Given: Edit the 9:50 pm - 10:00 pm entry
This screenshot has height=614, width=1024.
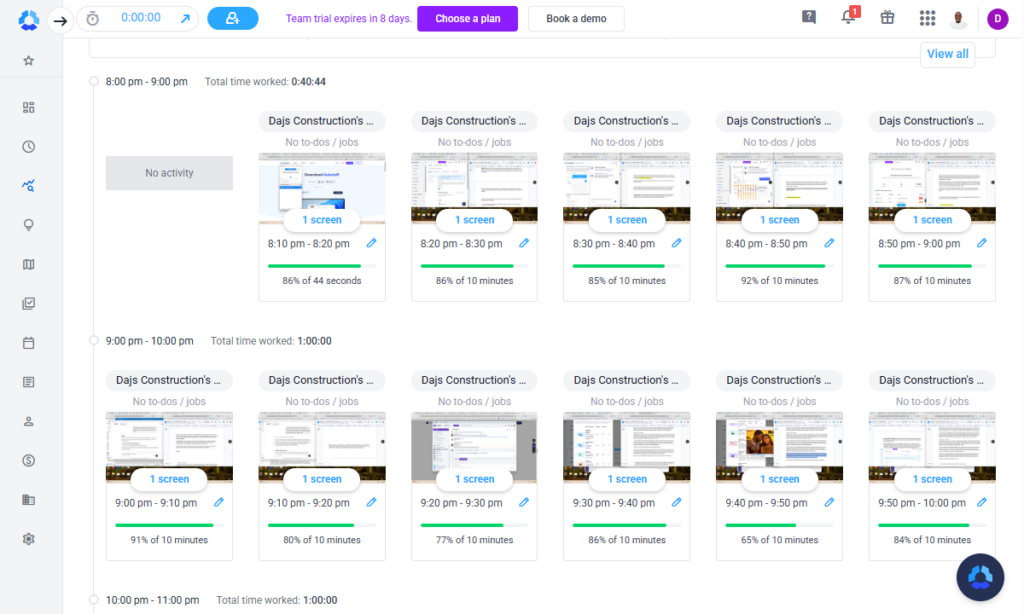Looking at the screenshot, I should click(982, 502).
